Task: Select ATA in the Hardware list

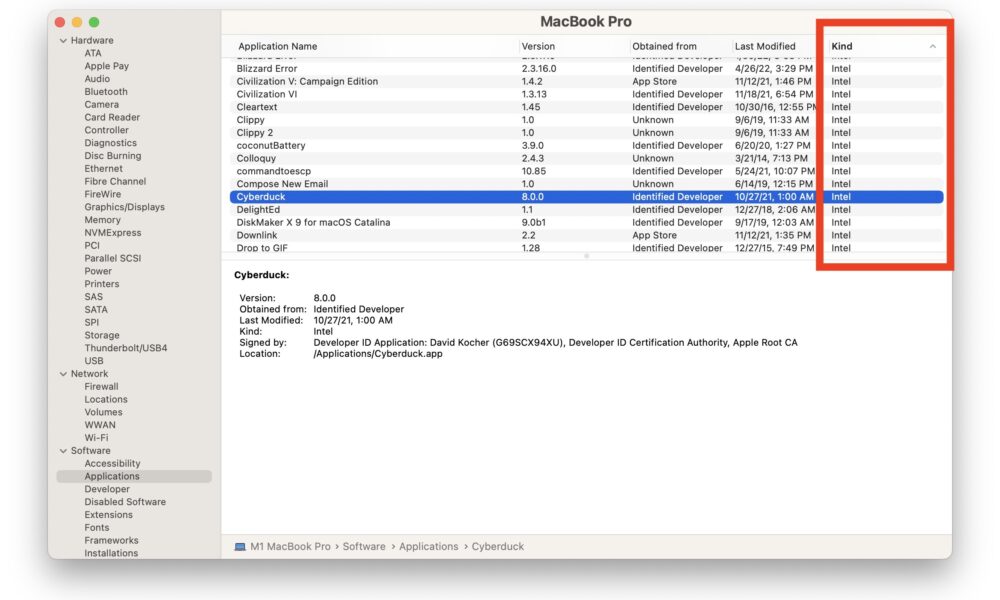Action: pos(93,53)
